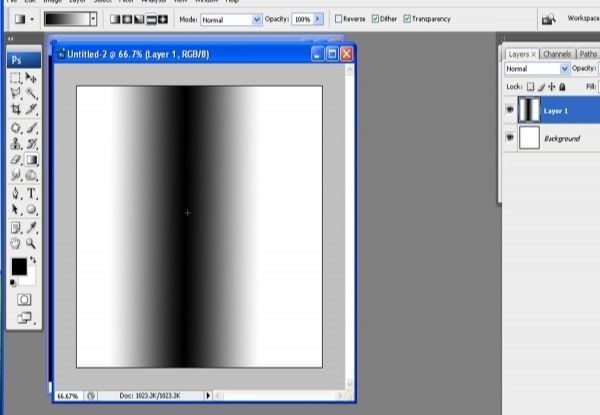Uncheck the Transparency checkbox

pyautogui.click(x=407, y=19)
